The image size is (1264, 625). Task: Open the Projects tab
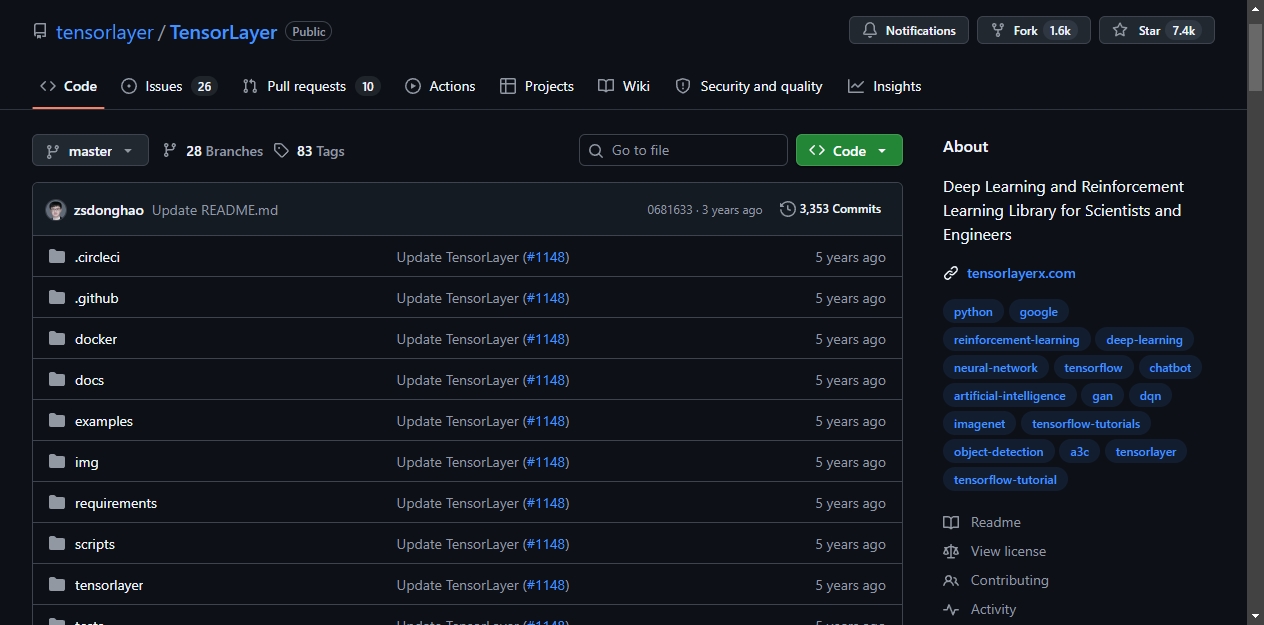pyautogui.click(x=537, y=86)
